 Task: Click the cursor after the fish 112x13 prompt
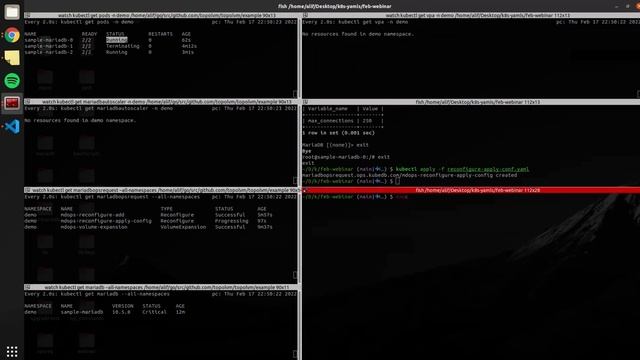(398, 181)
